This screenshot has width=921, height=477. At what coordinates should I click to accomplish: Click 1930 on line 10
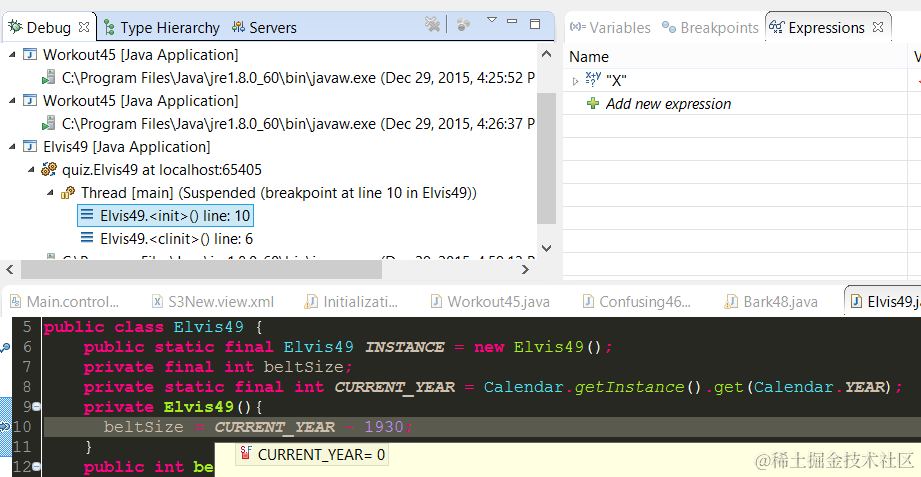click(384, 427)
